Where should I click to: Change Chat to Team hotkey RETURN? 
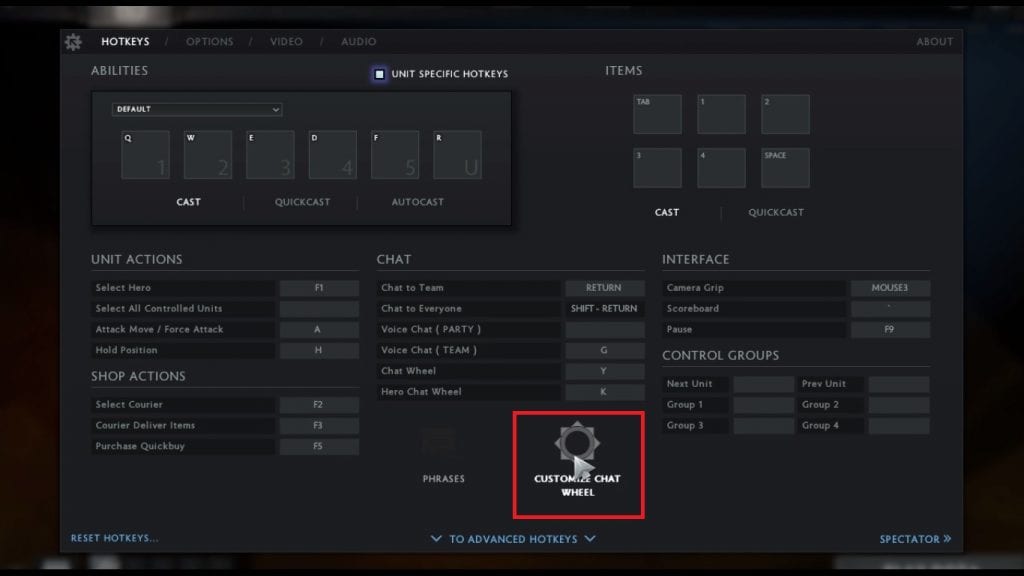coord(605,288)
